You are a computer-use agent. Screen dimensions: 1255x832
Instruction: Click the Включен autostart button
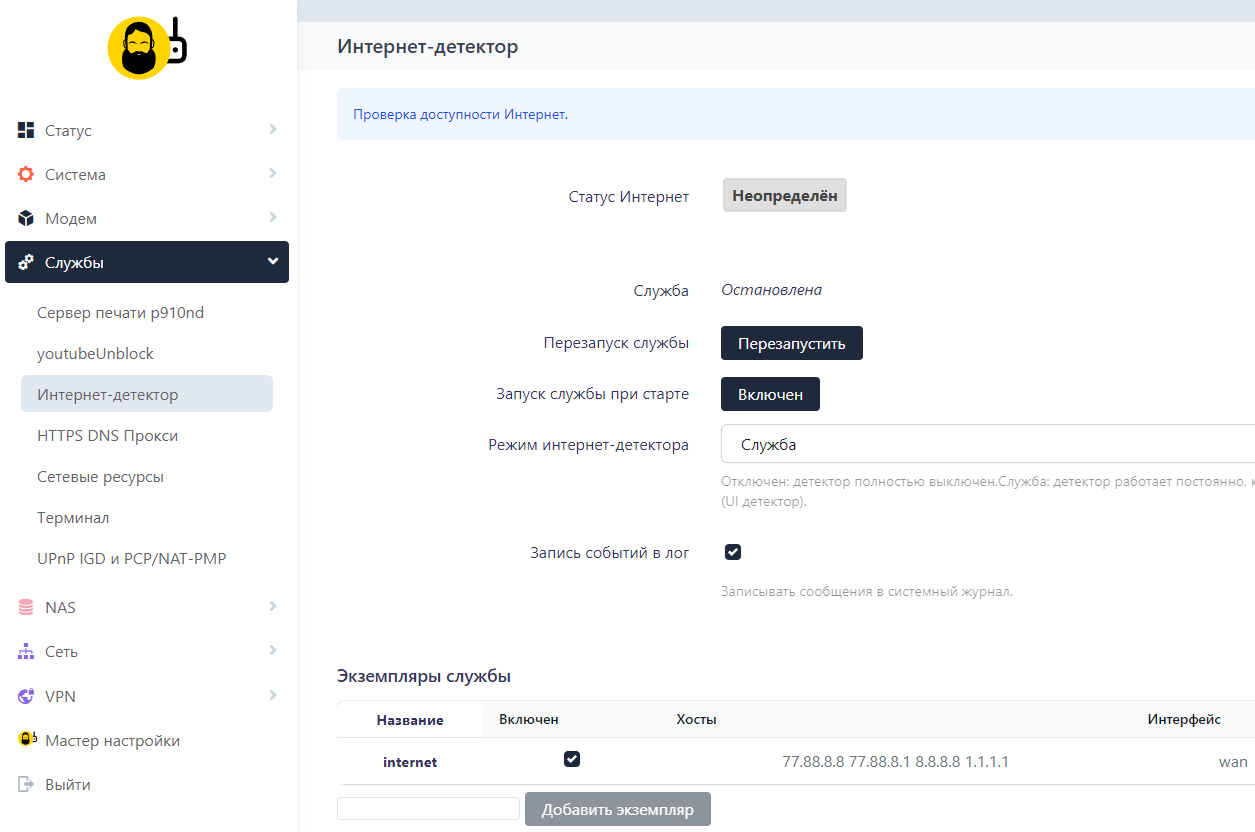click(770, 394)
